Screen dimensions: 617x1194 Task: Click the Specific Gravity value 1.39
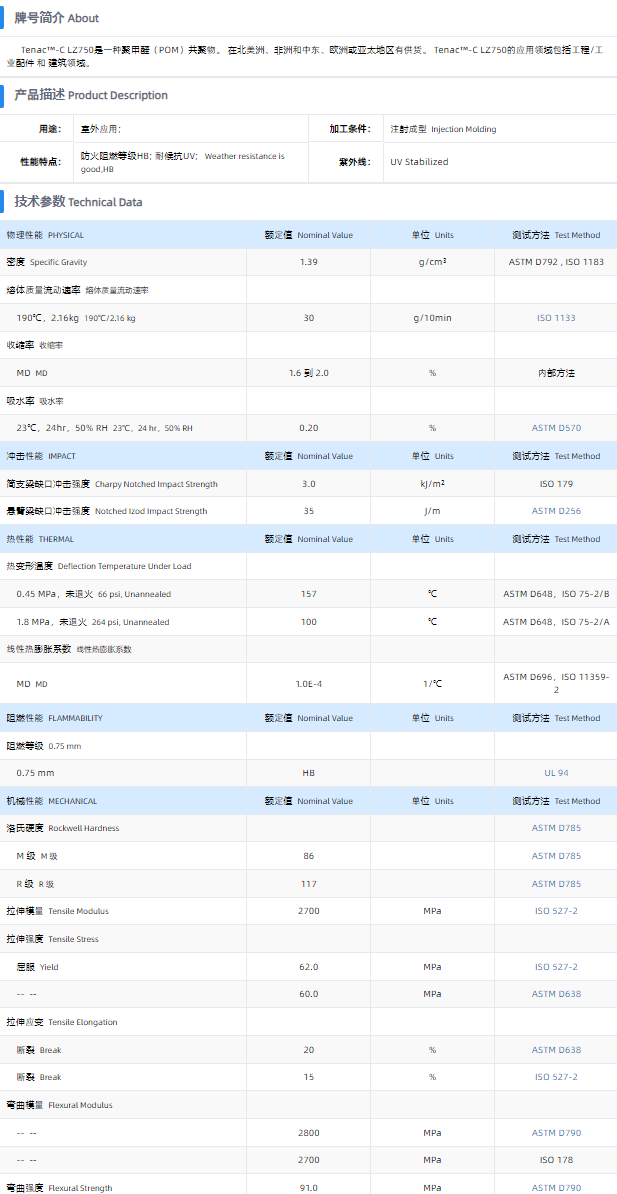pyautogui.click(x=308, y=262)
